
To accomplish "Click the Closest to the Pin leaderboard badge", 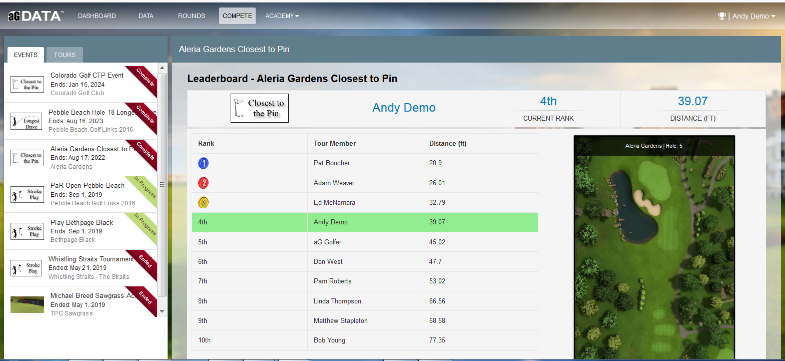I will tap(260, 108).
